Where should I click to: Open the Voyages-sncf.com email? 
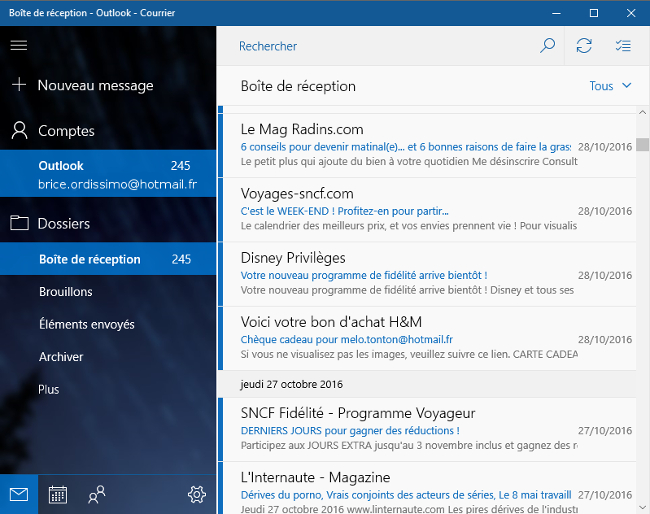point(427,210)
